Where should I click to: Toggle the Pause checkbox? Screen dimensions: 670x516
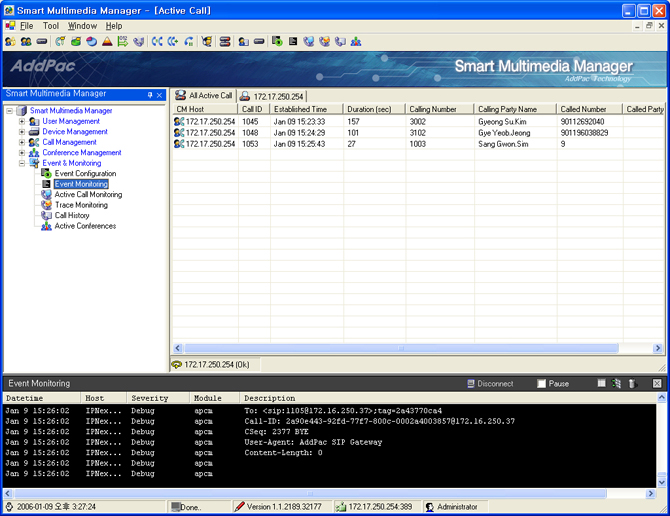tap(542, 384)
